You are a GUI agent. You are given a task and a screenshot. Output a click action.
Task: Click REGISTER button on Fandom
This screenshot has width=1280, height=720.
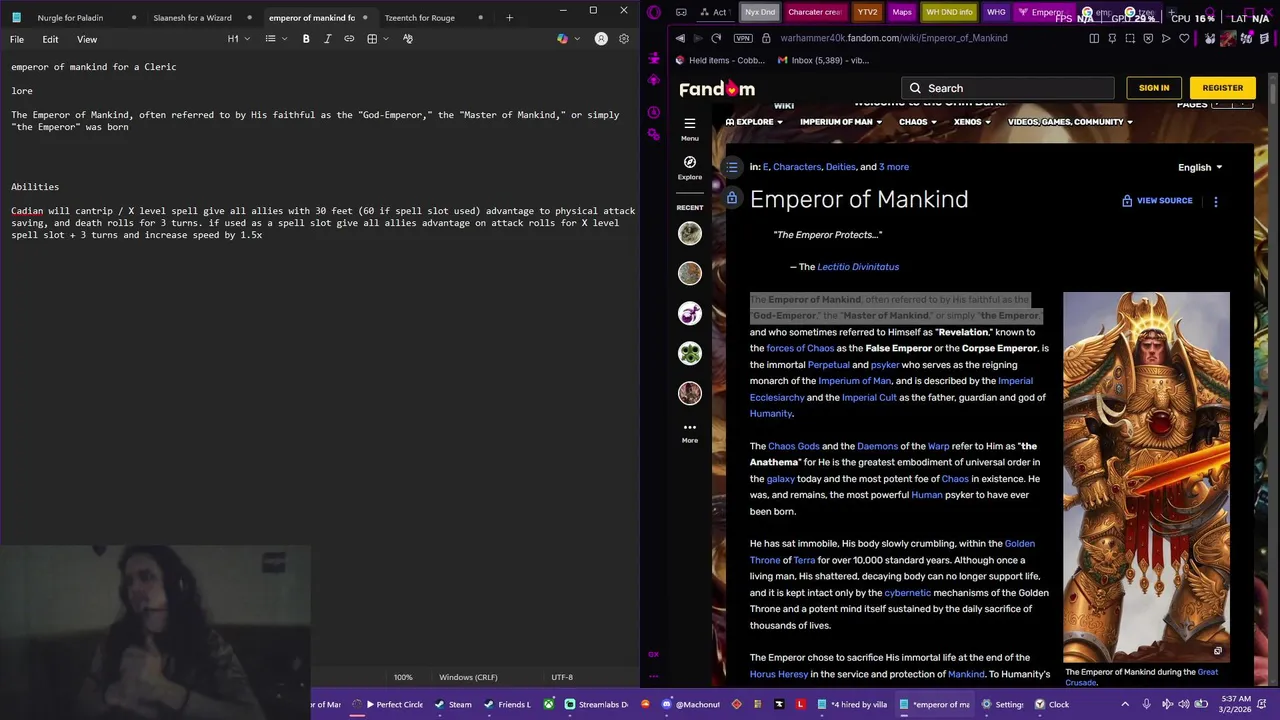click(1223, 88)
